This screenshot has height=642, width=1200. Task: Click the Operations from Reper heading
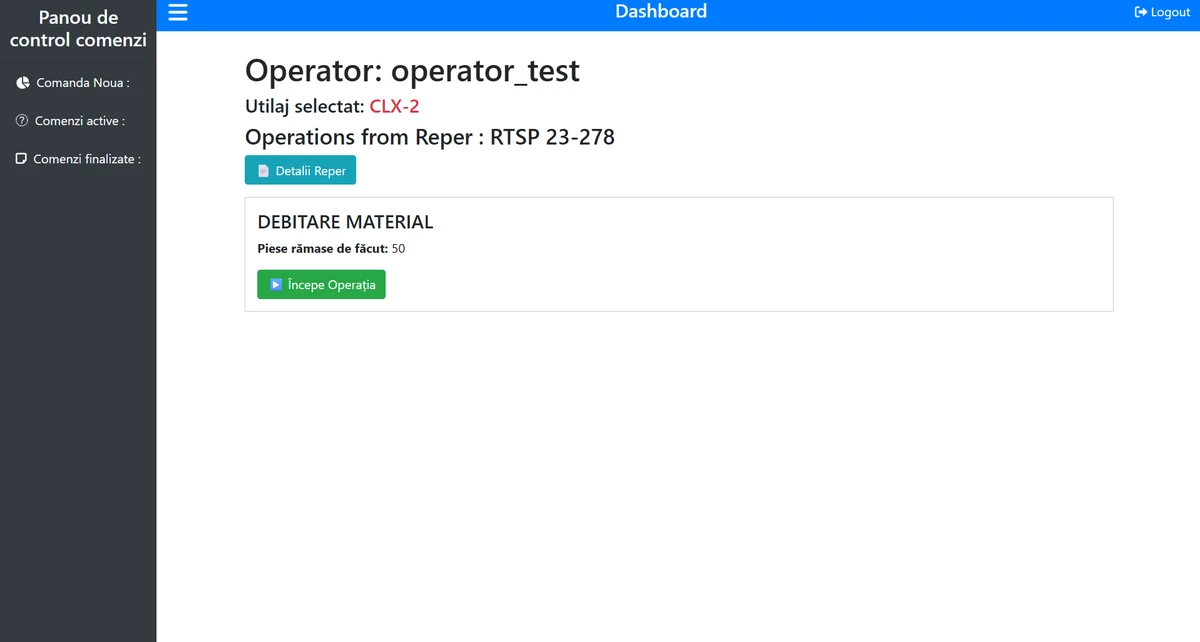[429, 137]
